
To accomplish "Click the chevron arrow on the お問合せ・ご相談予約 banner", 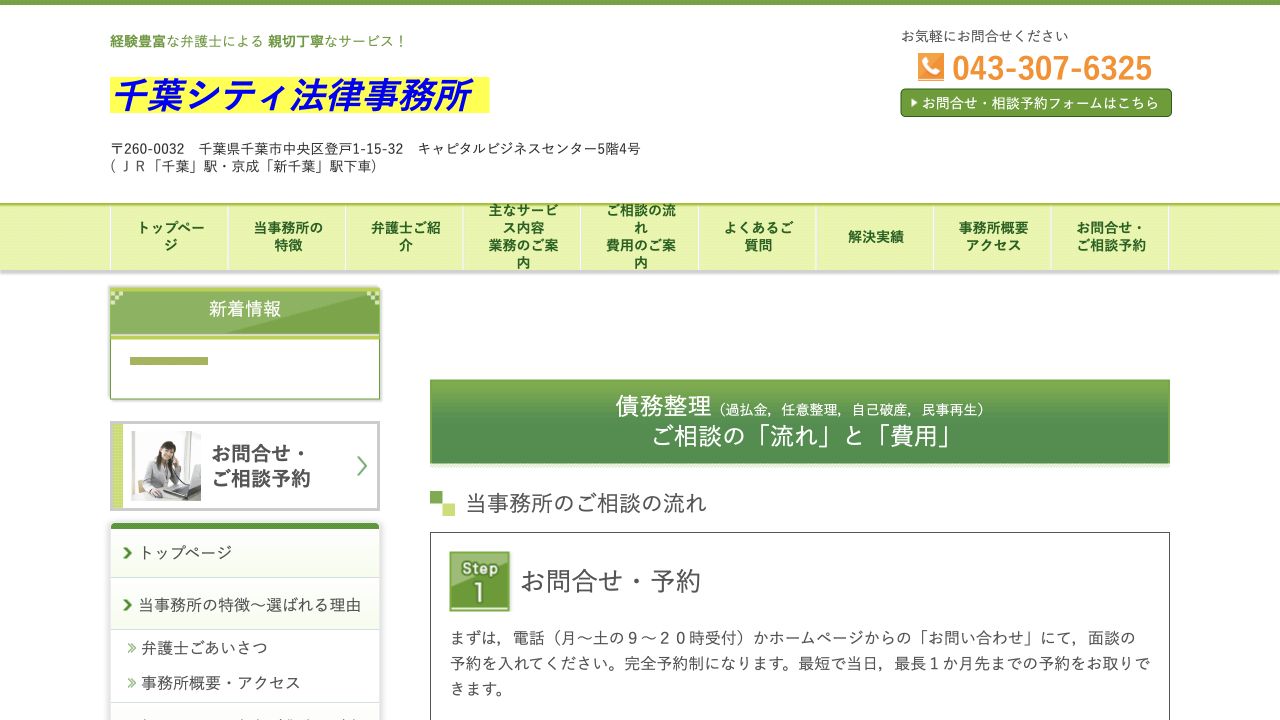I will [362, 466].
